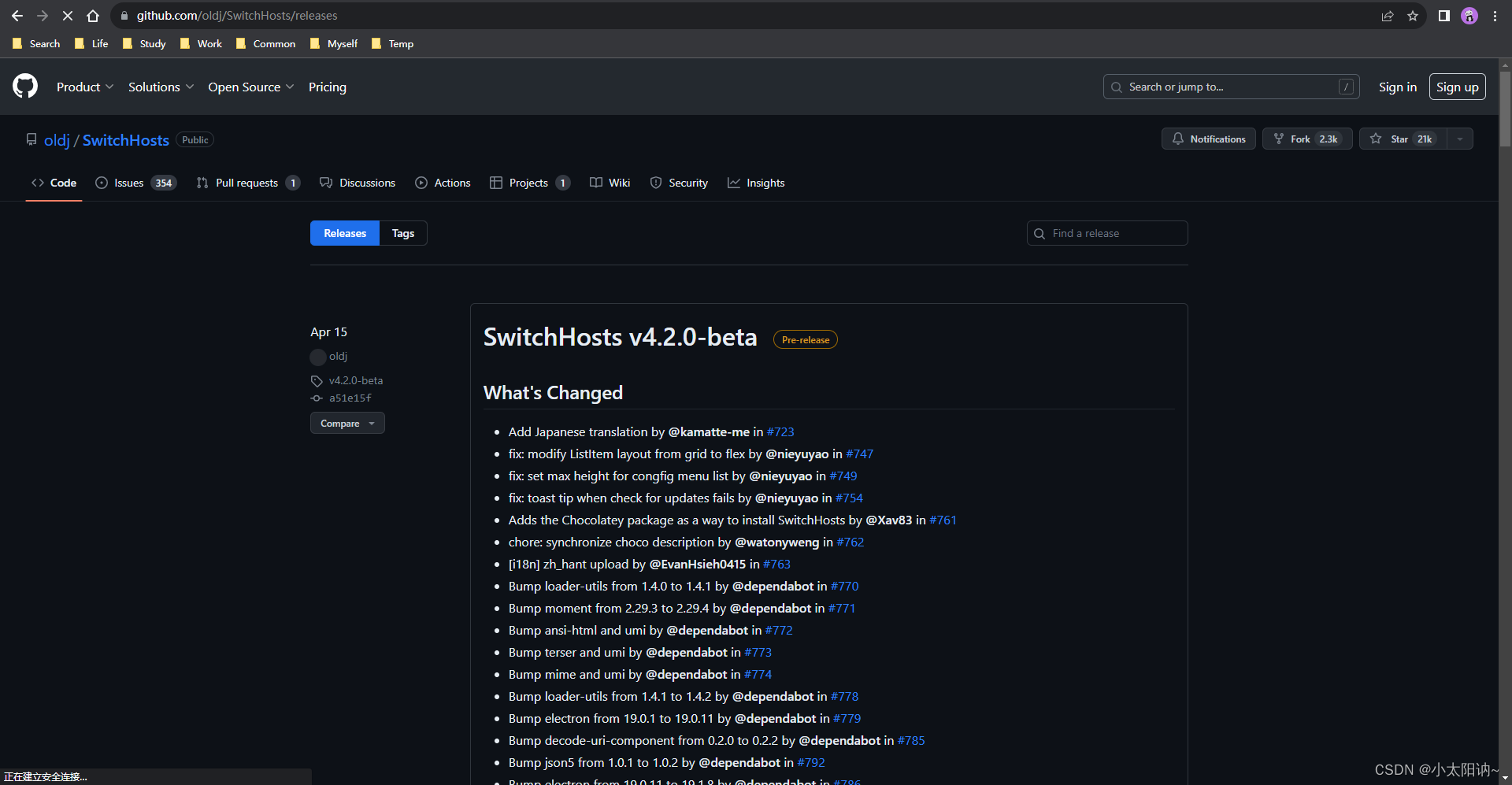Click the scrollbar down arrow
The width and height of the screenshot is (1512, 785).
1505,778
